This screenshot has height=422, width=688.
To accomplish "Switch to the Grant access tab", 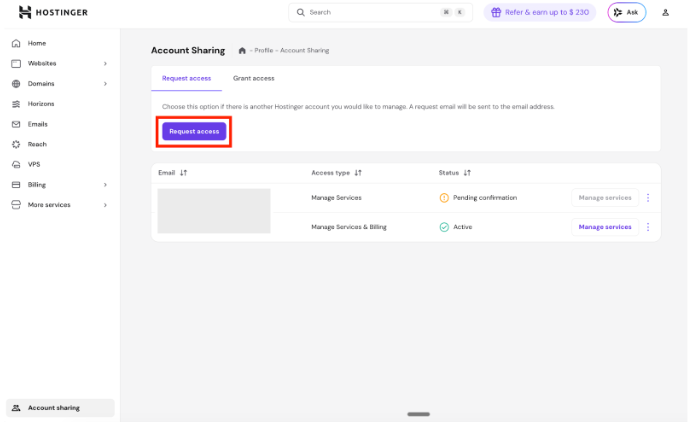I will tap(254, 79).
